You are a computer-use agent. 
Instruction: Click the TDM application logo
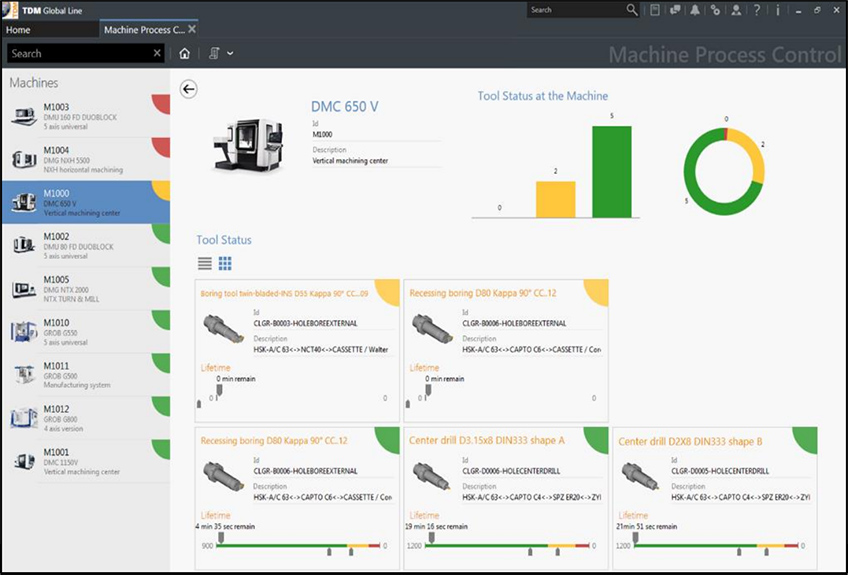(10, 10)
